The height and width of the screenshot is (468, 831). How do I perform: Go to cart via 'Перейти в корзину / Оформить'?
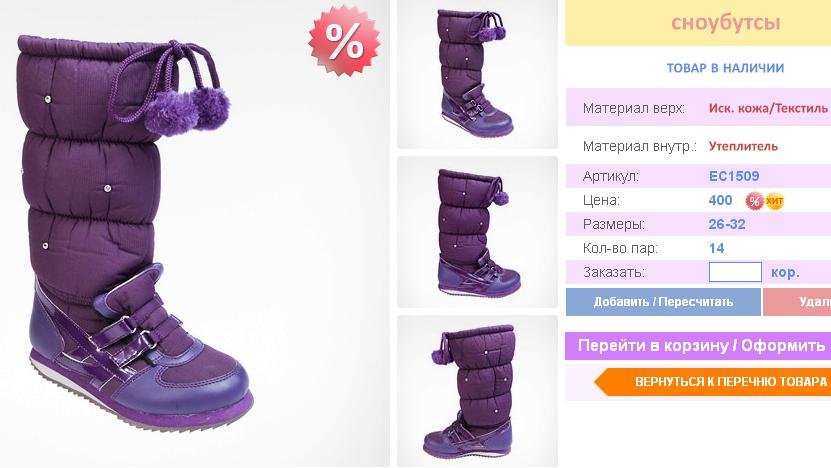(698, 346)
